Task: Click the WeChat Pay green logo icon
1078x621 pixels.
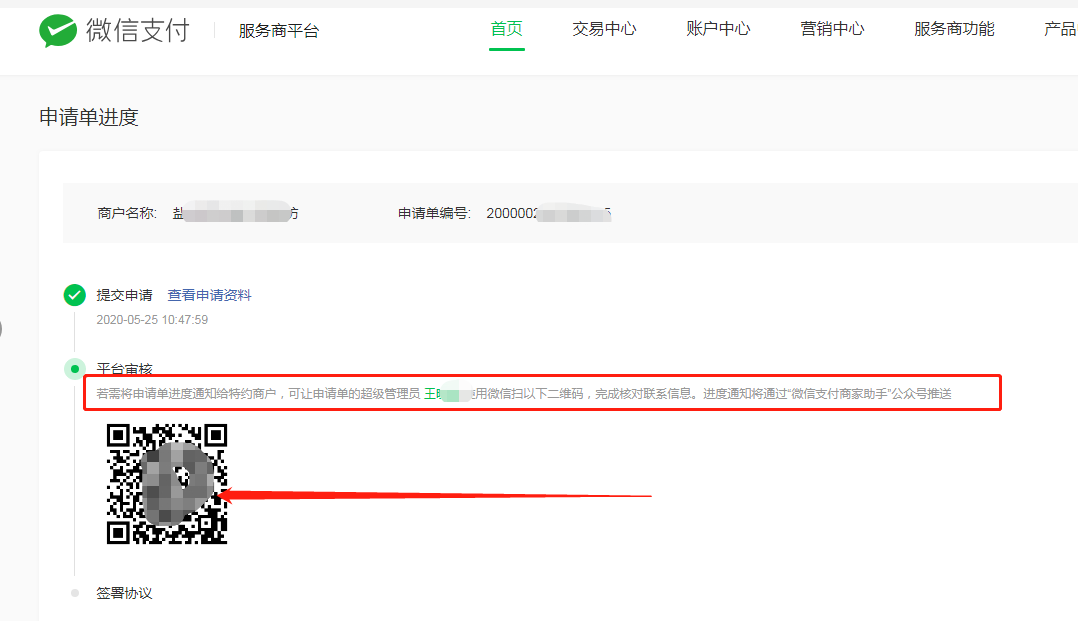Action: point(58,30)
